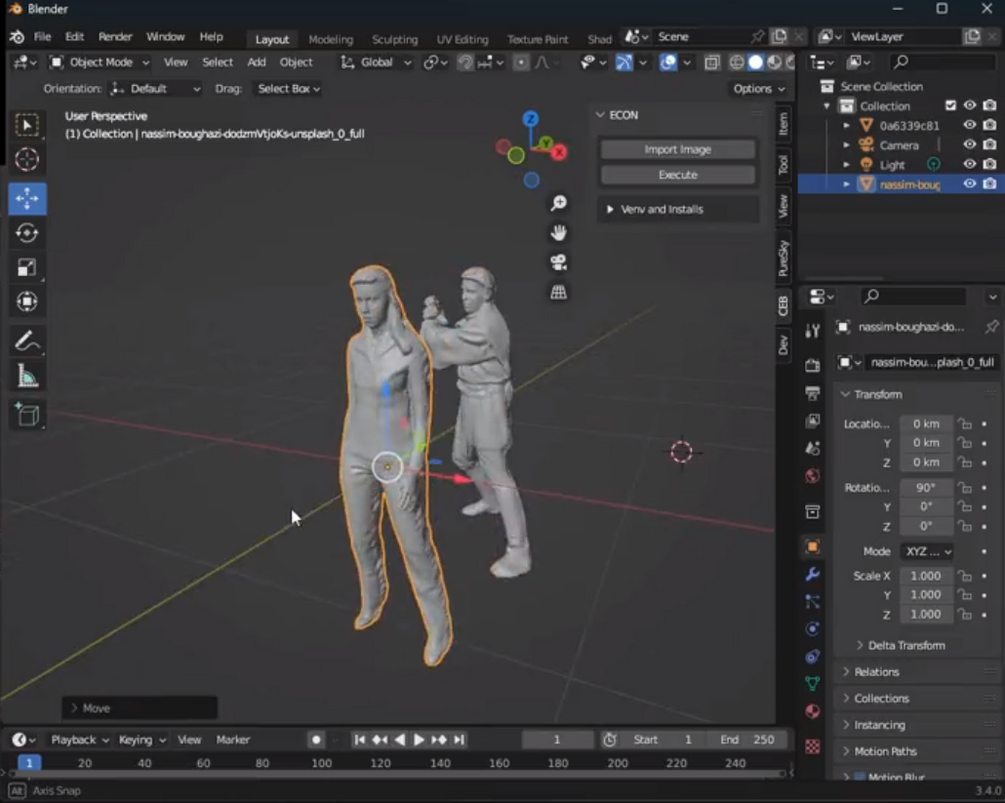Click the current frame field
Viewport: 1005px width, 803px height.
557,740
